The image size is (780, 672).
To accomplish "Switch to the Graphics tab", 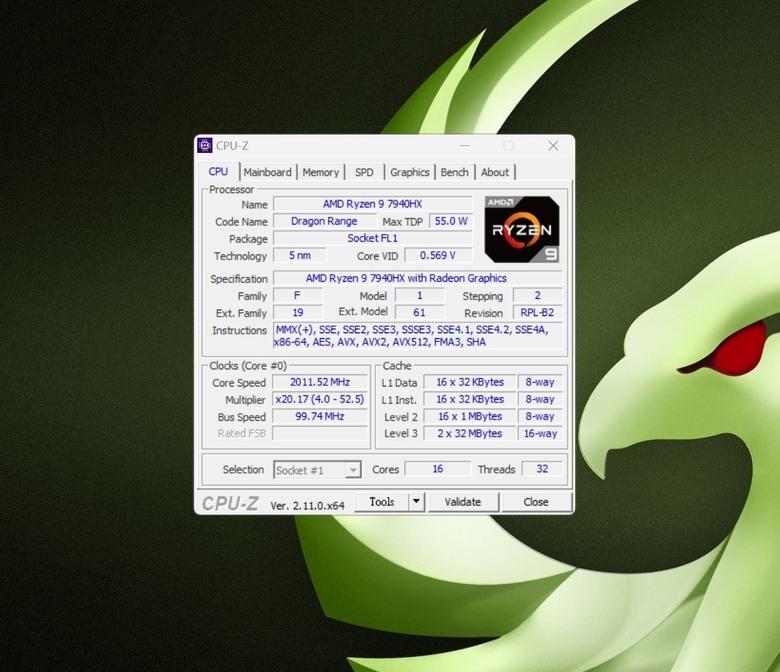I will pyautogui.click(x=409, y=172).
